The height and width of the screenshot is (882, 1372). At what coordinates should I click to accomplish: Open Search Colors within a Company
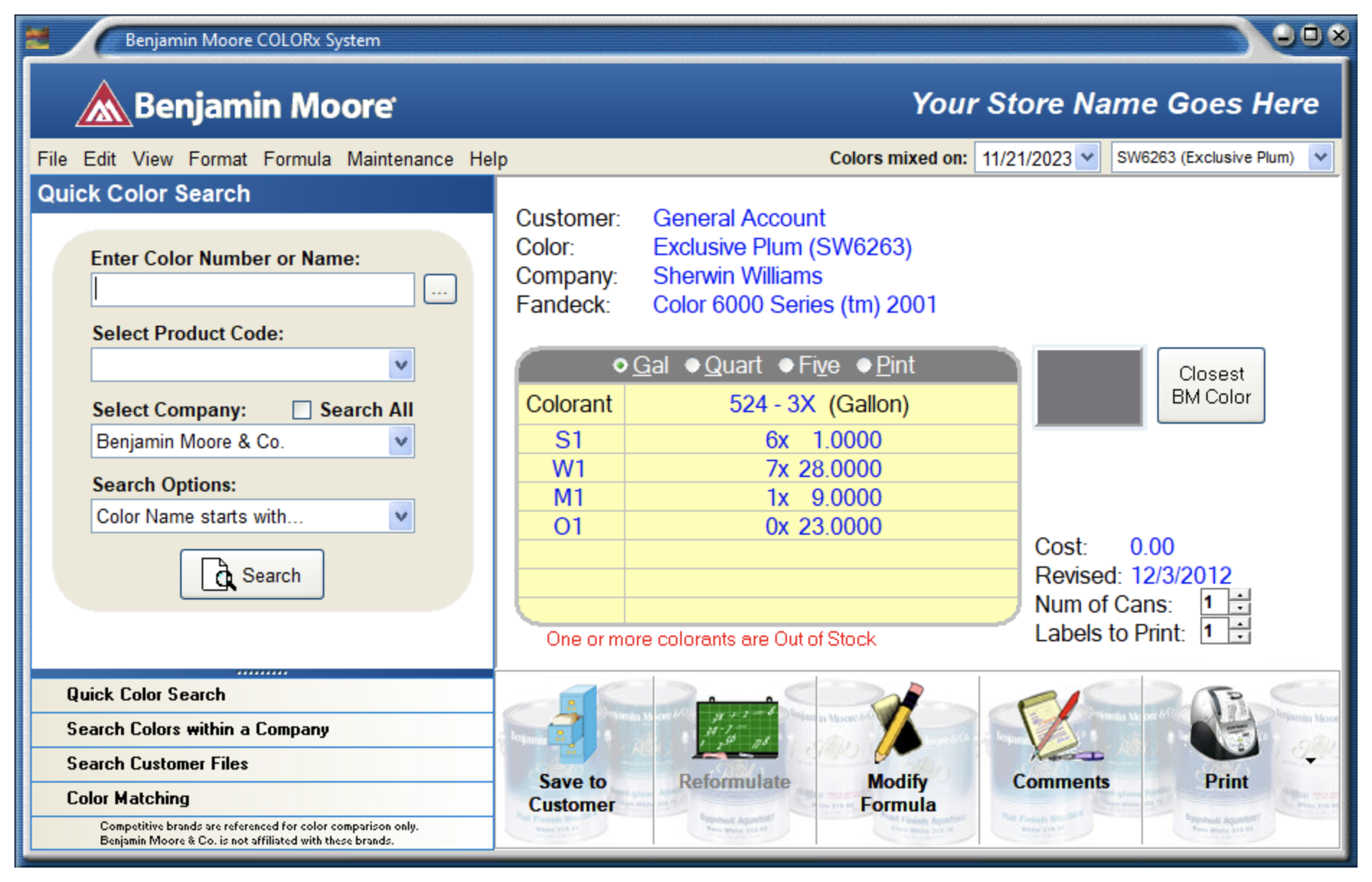pos(262,729)
